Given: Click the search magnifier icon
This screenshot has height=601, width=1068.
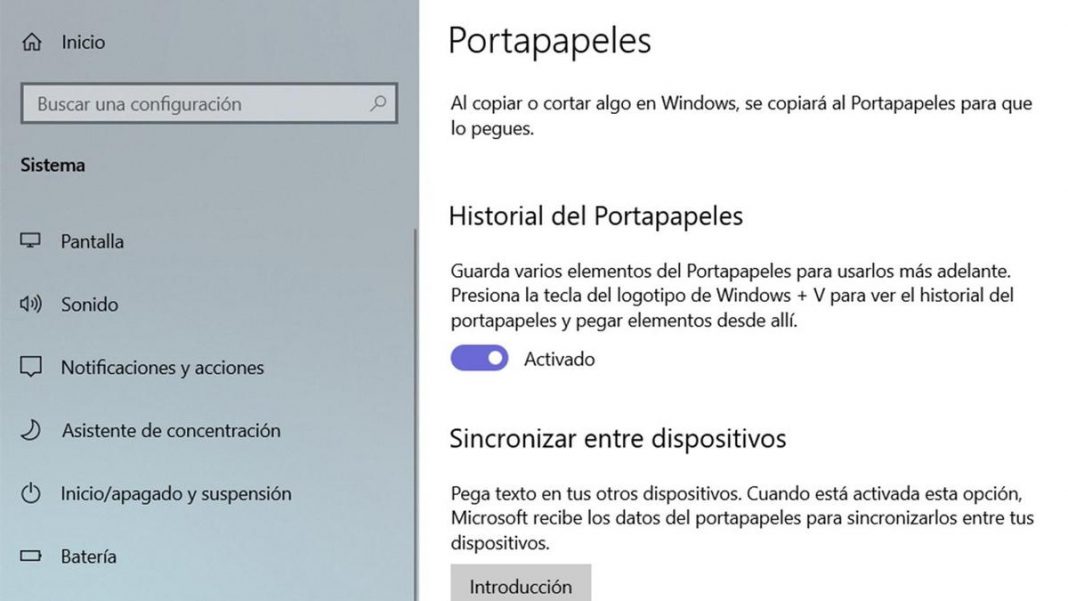Looking at the screenshot, I should coord(378,103).
